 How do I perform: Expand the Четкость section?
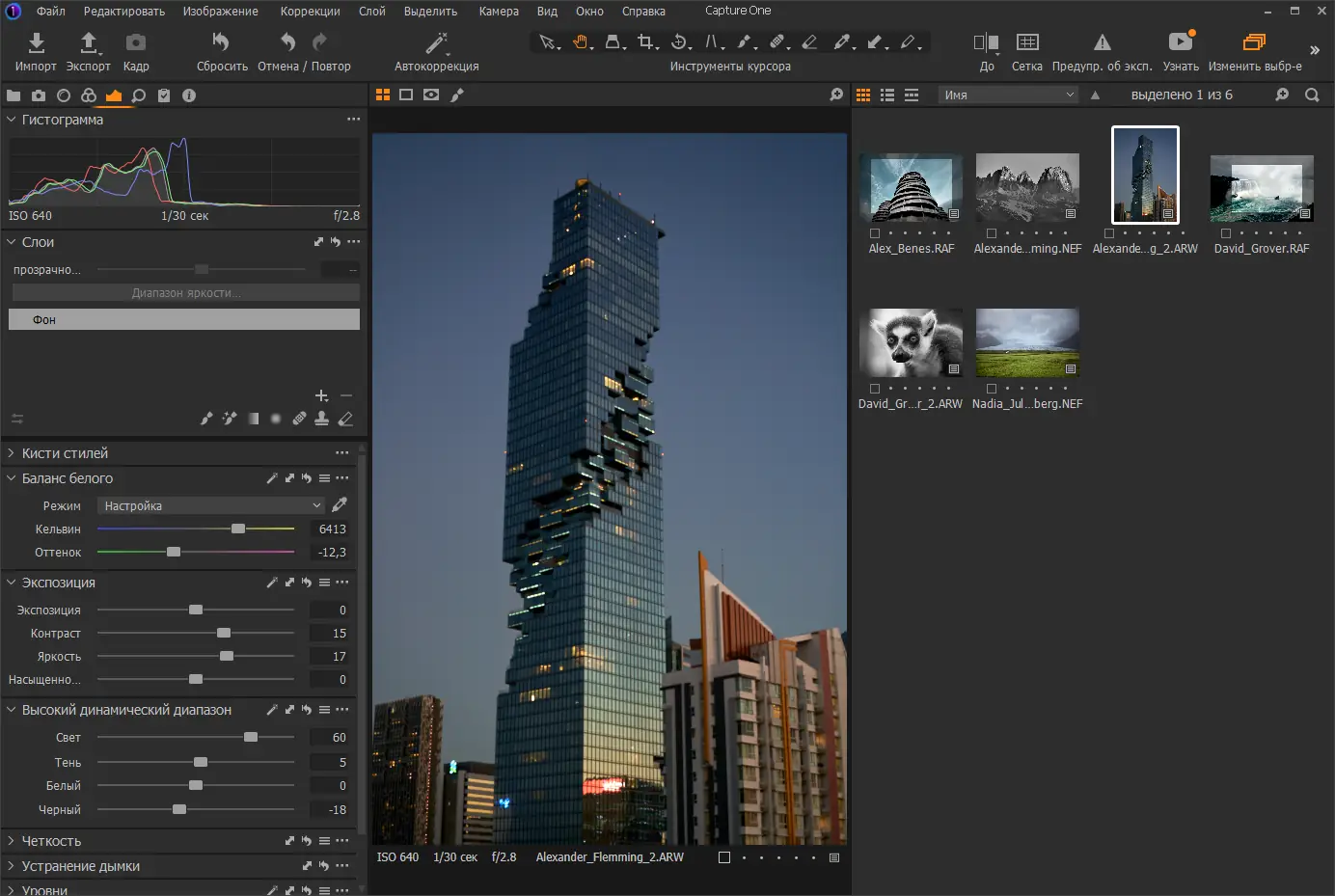pos(12,840)
